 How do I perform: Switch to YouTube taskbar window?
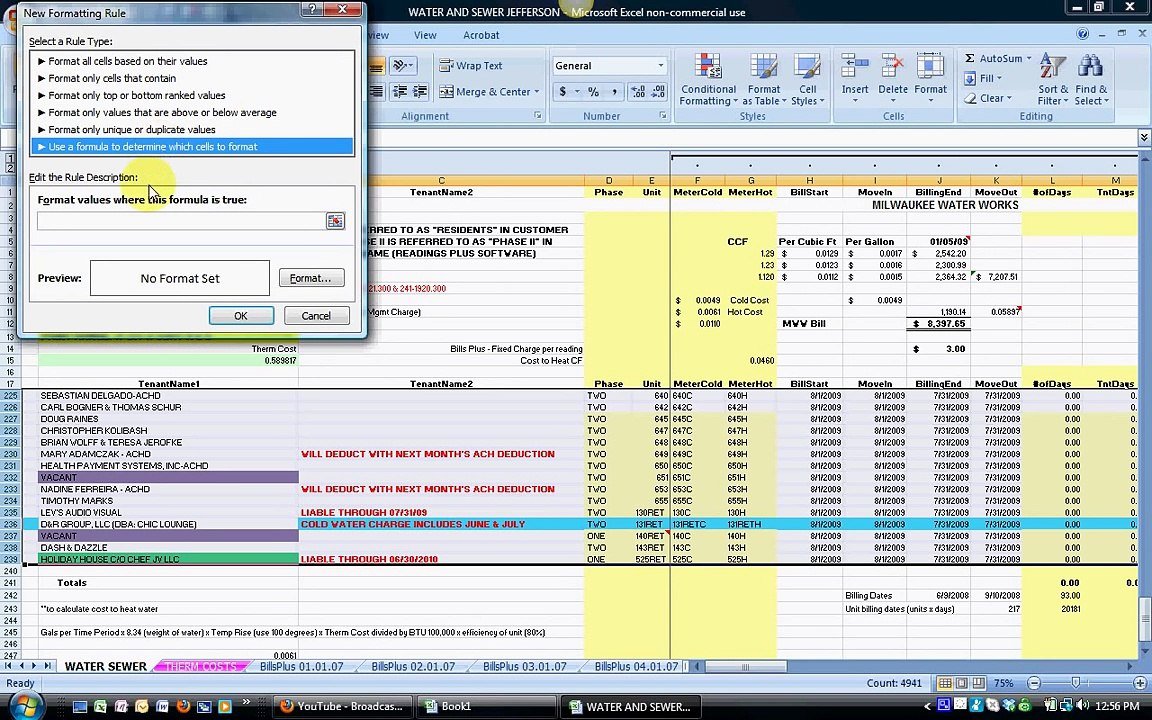pos(342,707)
